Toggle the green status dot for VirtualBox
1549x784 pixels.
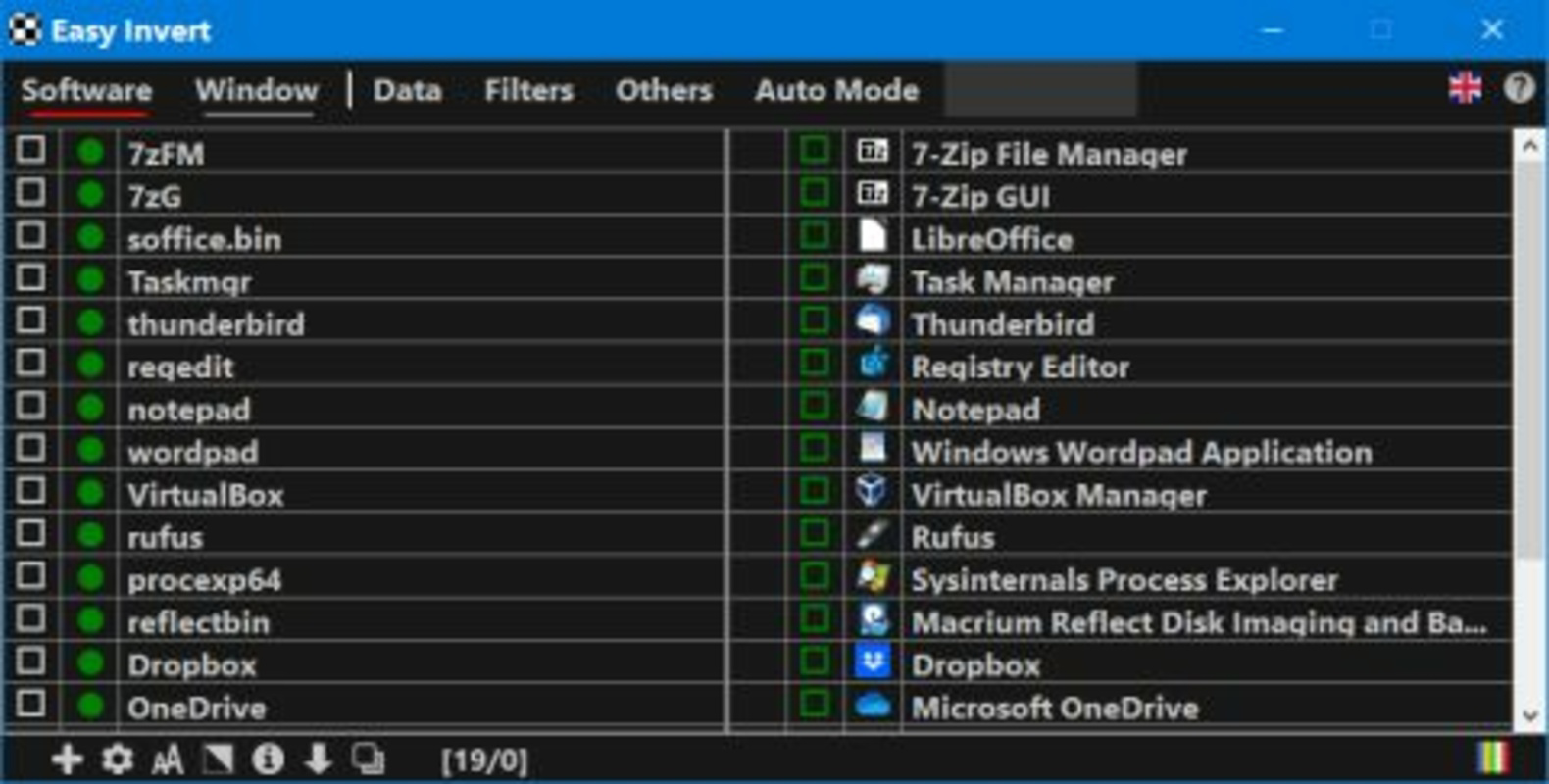90,491
